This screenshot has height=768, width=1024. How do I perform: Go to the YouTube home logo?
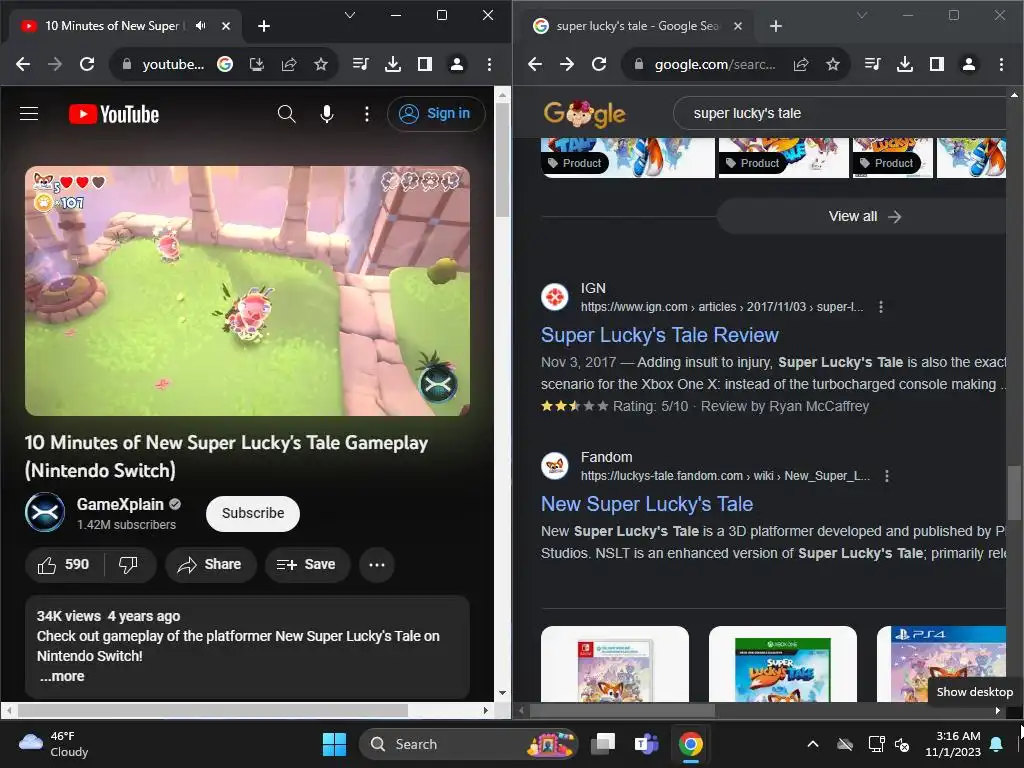[x=114, y=114]
